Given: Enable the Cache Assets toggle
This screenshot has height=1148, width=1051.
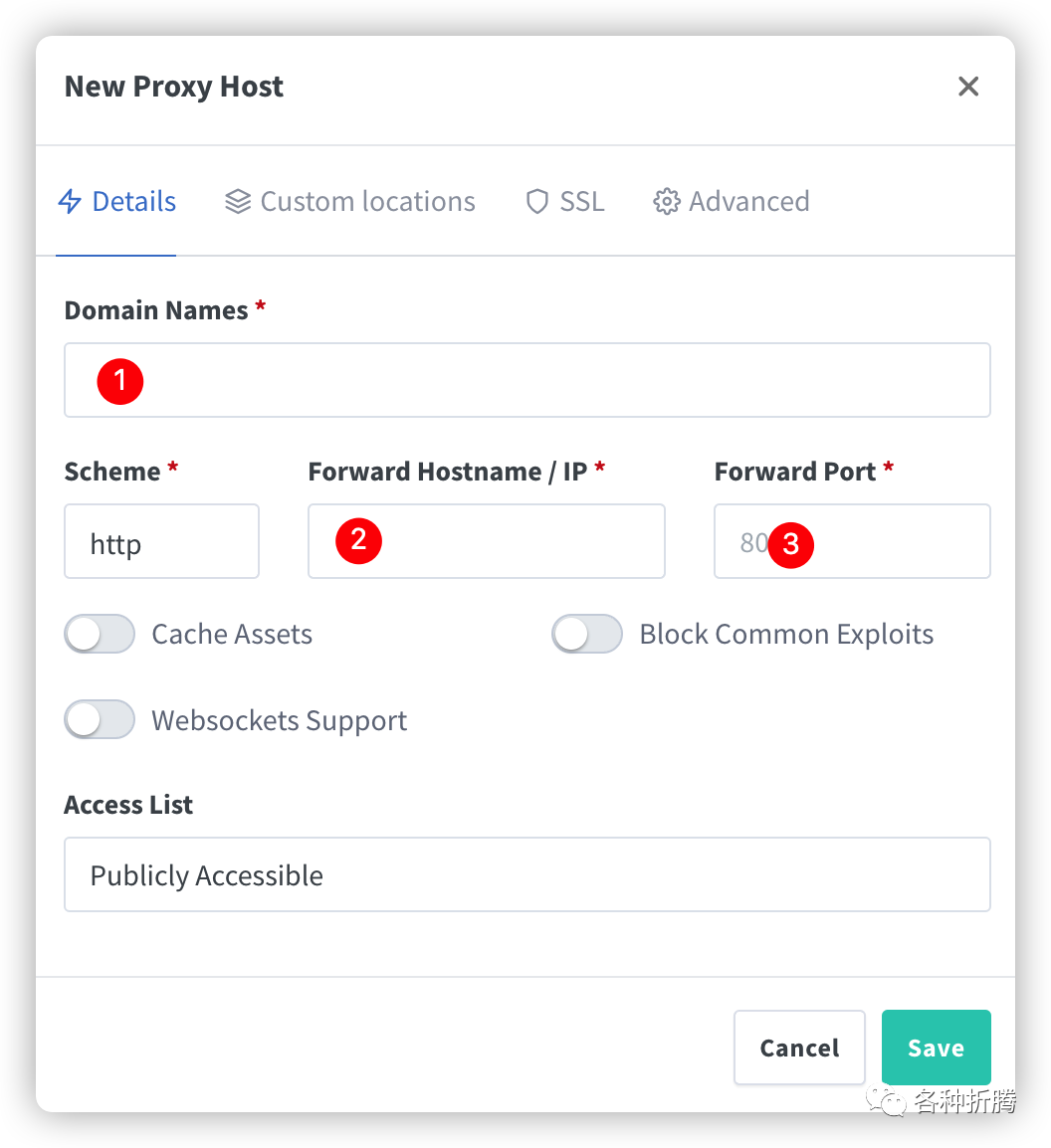Looking at the screenshot, I should coord(100,634).
